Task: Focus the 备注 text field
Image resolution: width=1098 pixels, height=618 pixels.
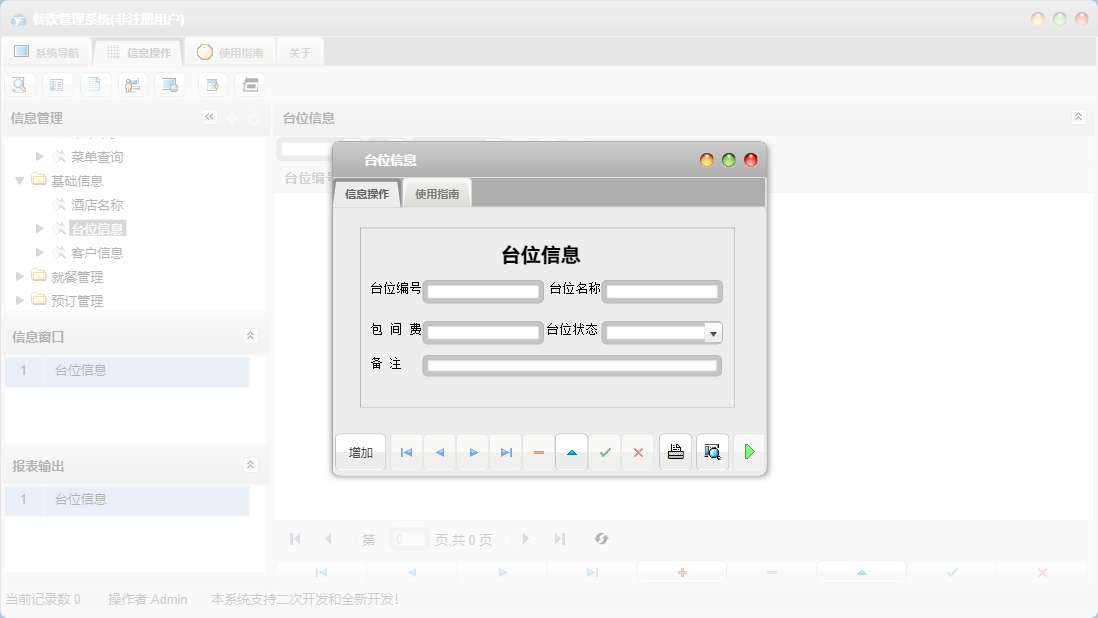Action: (571, 366)
